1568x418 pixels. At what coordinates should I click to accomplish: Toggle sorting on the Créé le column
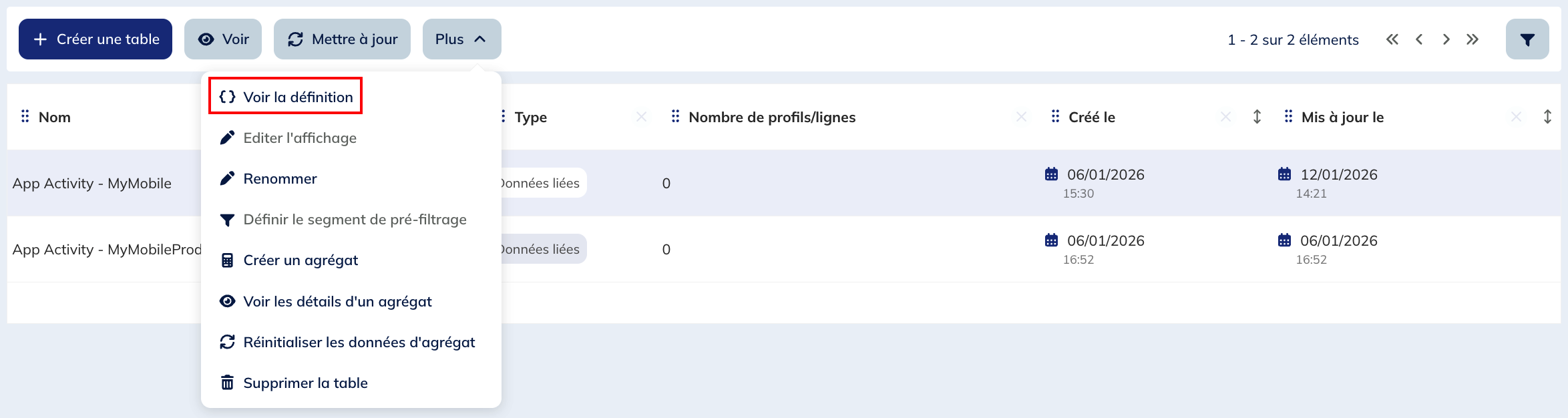1257,116
